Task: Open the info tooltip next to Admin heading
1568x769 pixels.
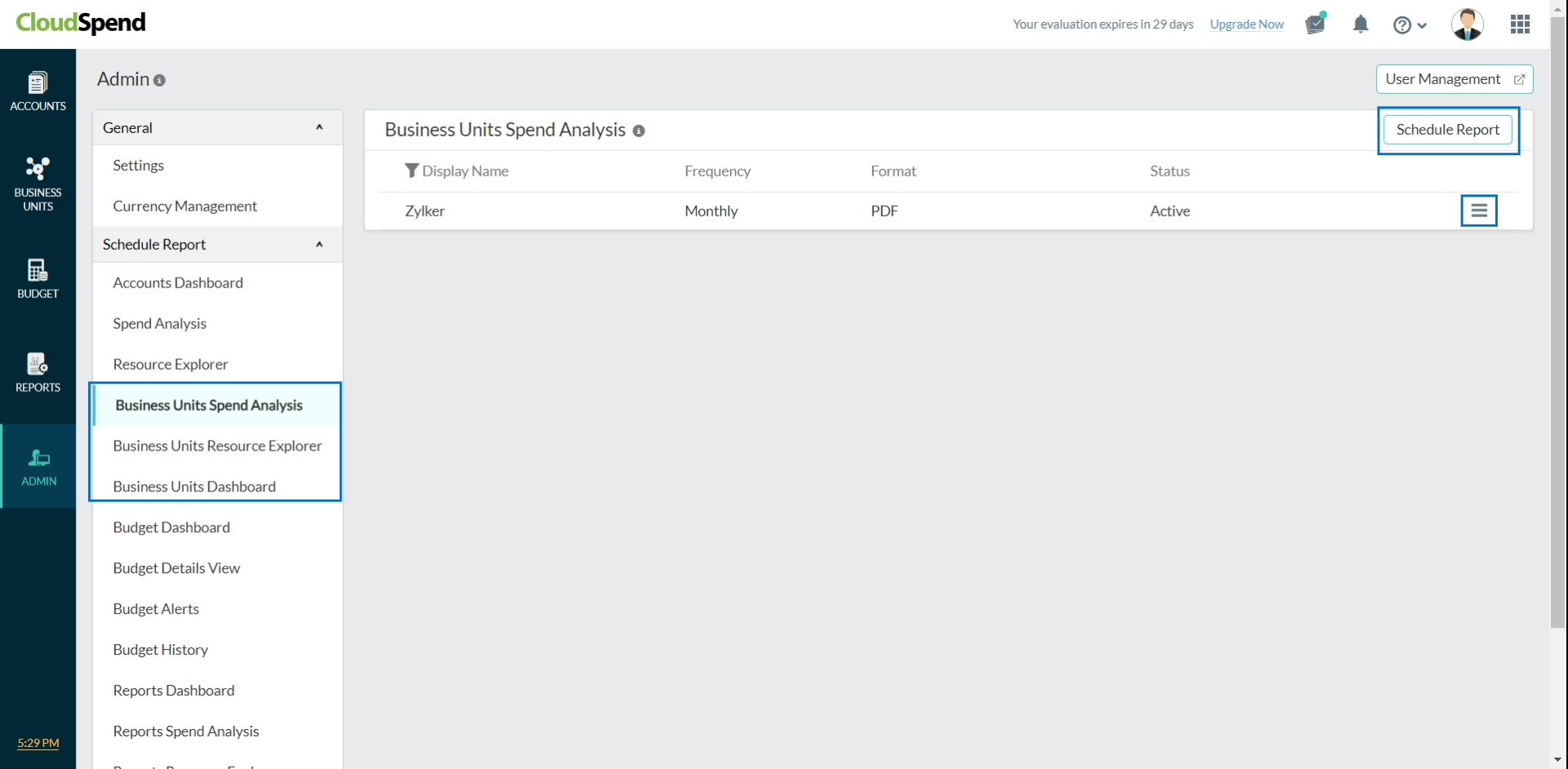Action: (x=160, y=80)
